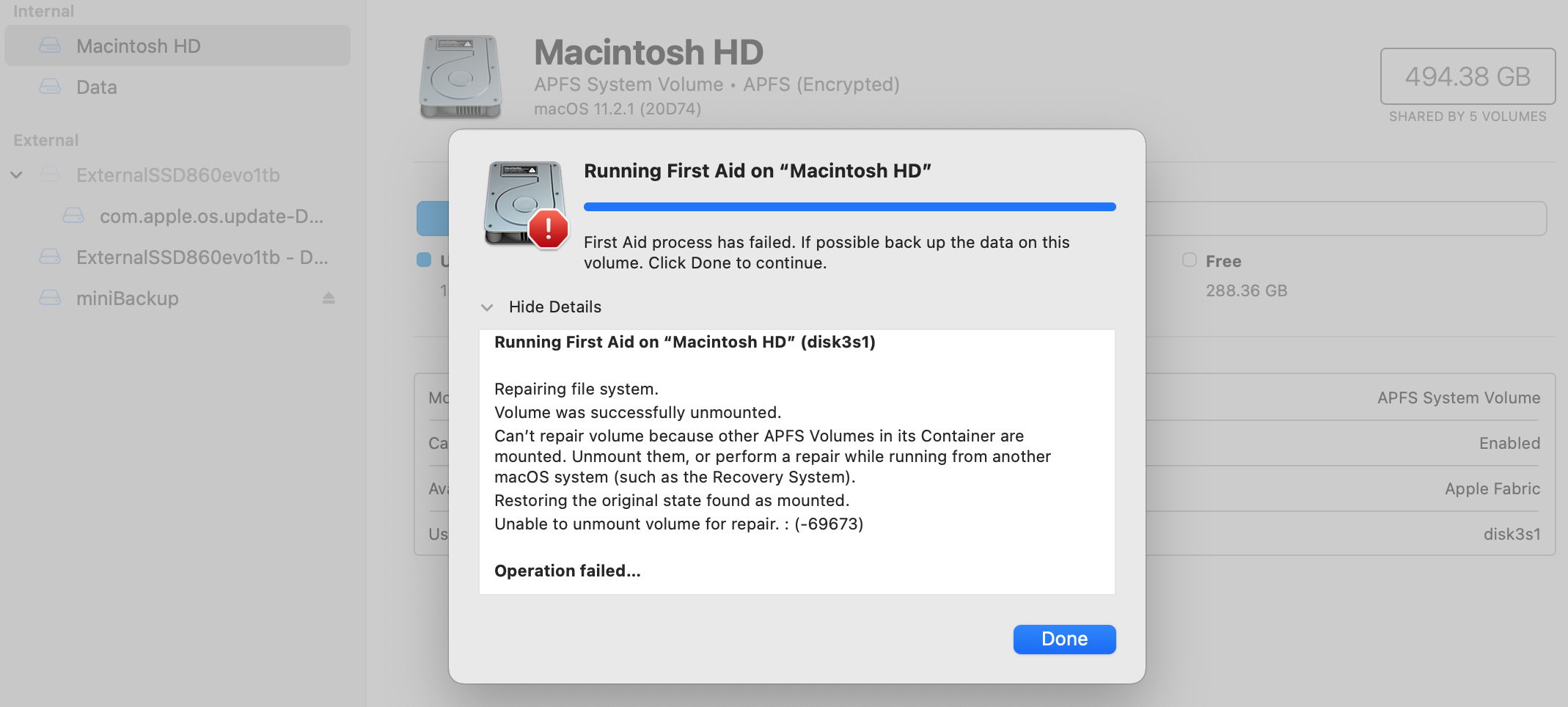Viewport: 1568px width, 707px height.
Task: Collapse the Hide Details disclosure chevron
Action: click(487, 307)
